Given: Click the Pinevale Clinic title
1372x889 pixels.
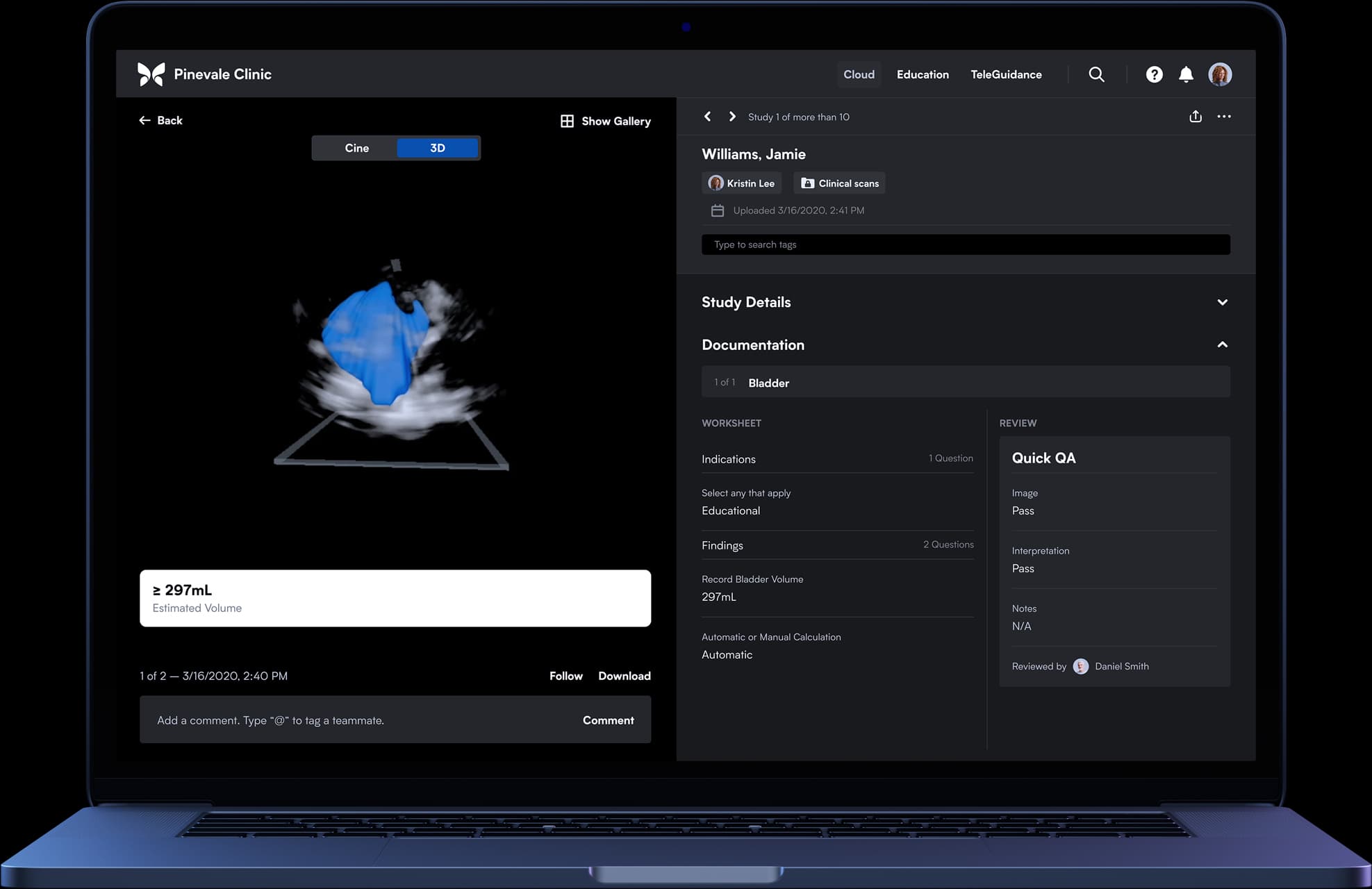Looking at the screenshot, I should click(222, 74).
